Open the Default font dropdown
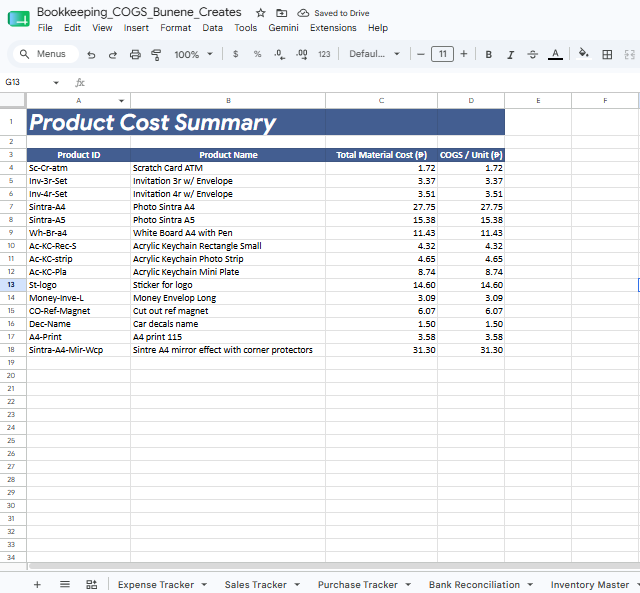The height and width of the screenshot is (593, 640). [374, 54]
